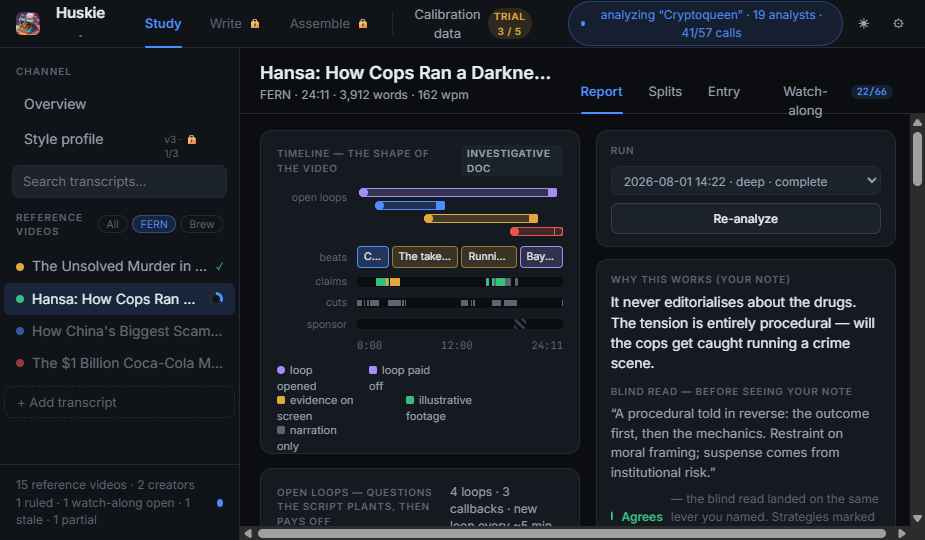Click the first beat chip labeled C...

coord(373,257)
